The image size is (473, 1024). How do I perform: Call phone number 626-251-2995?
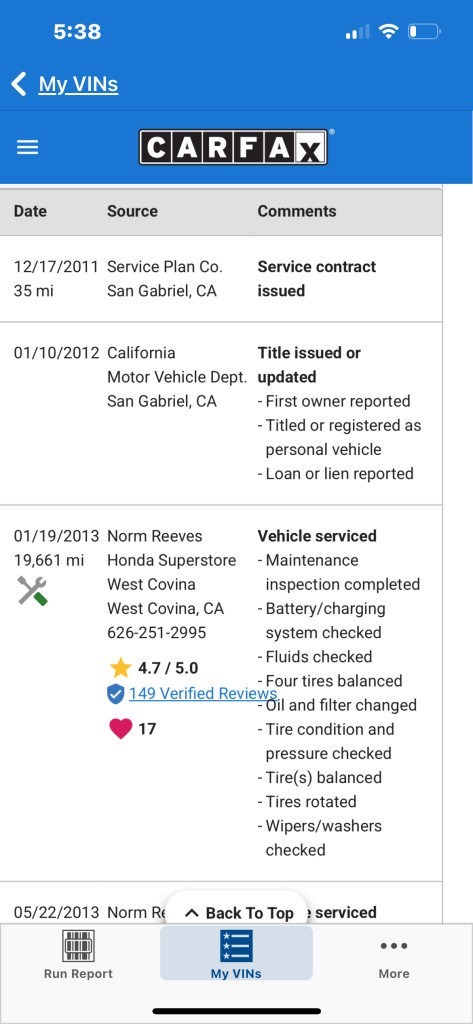tap(157, 632)
